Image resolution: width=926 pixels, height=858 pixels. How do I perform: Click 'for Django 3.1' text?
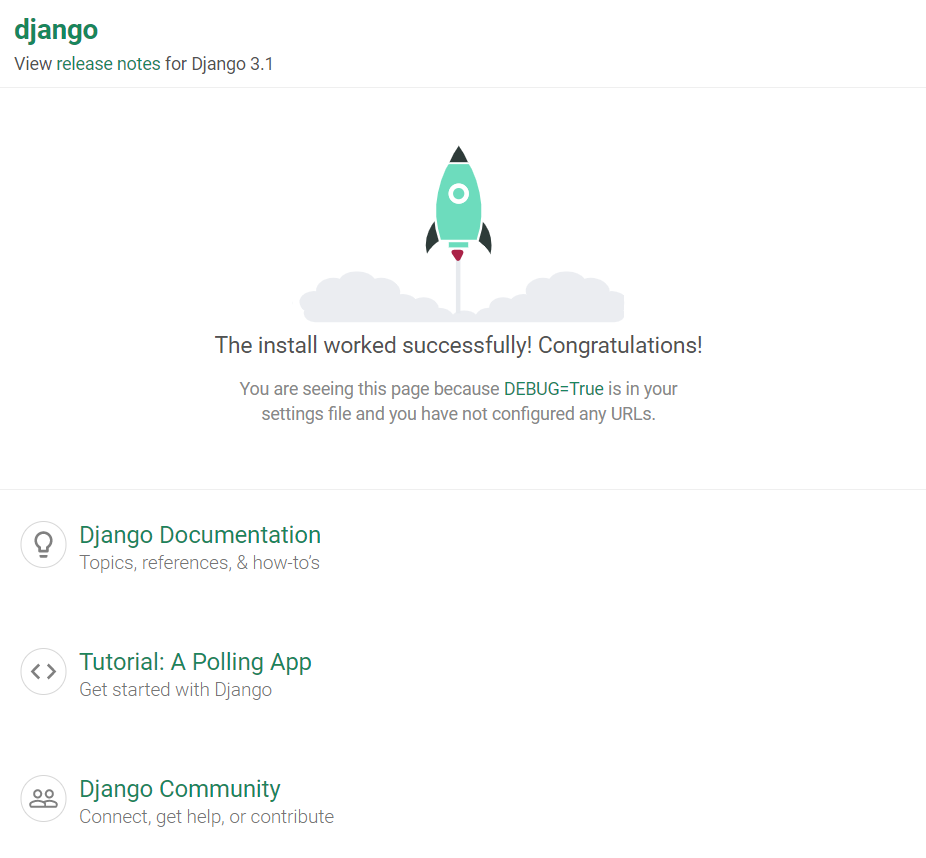[x=219, y=64]
